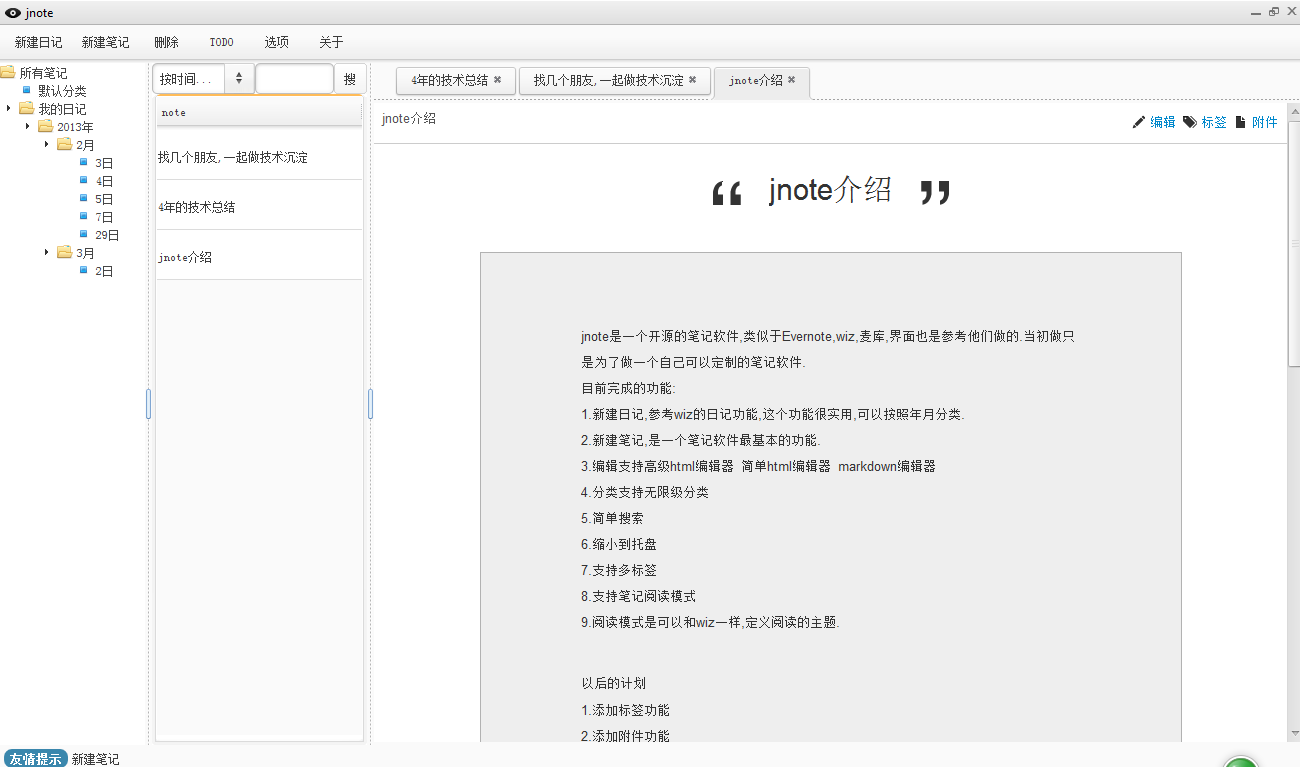
Task: Click folder icon of 2013年
Action: click(x=46, y=126)
